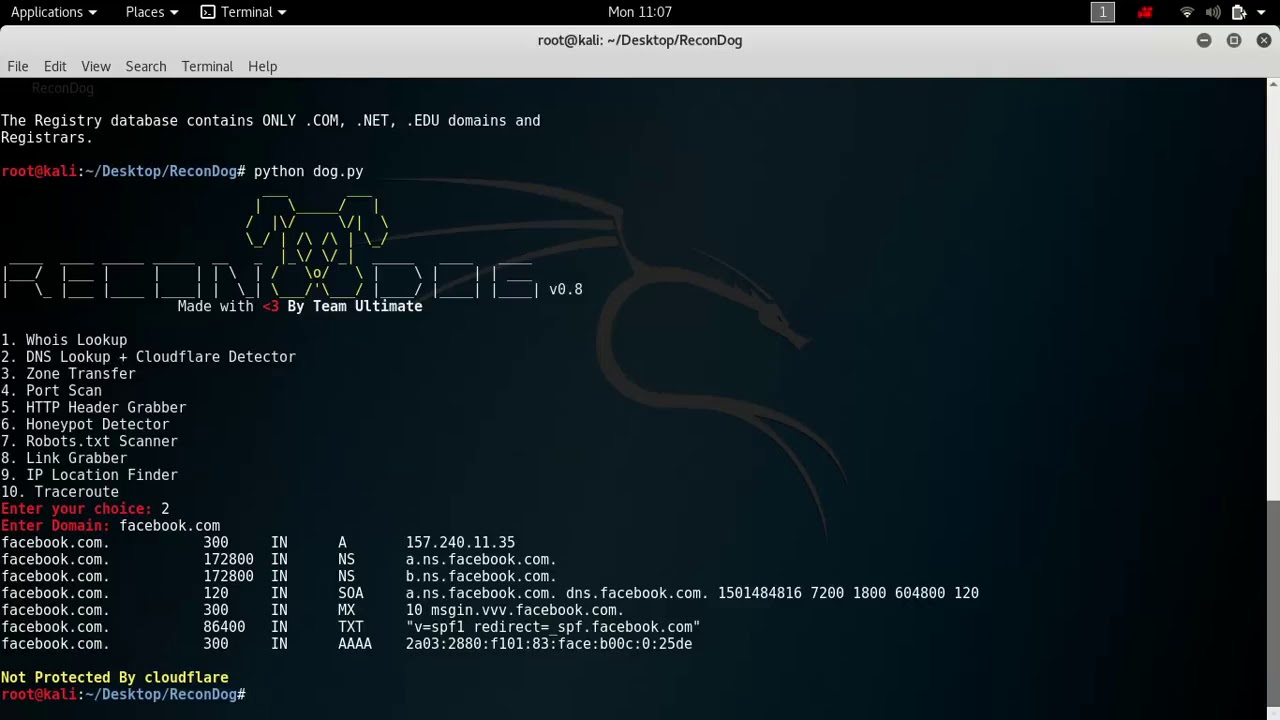Click the red recording indicator icon
The width and height of the screenshot is (1280, 720).
(x=1145, y=12)
